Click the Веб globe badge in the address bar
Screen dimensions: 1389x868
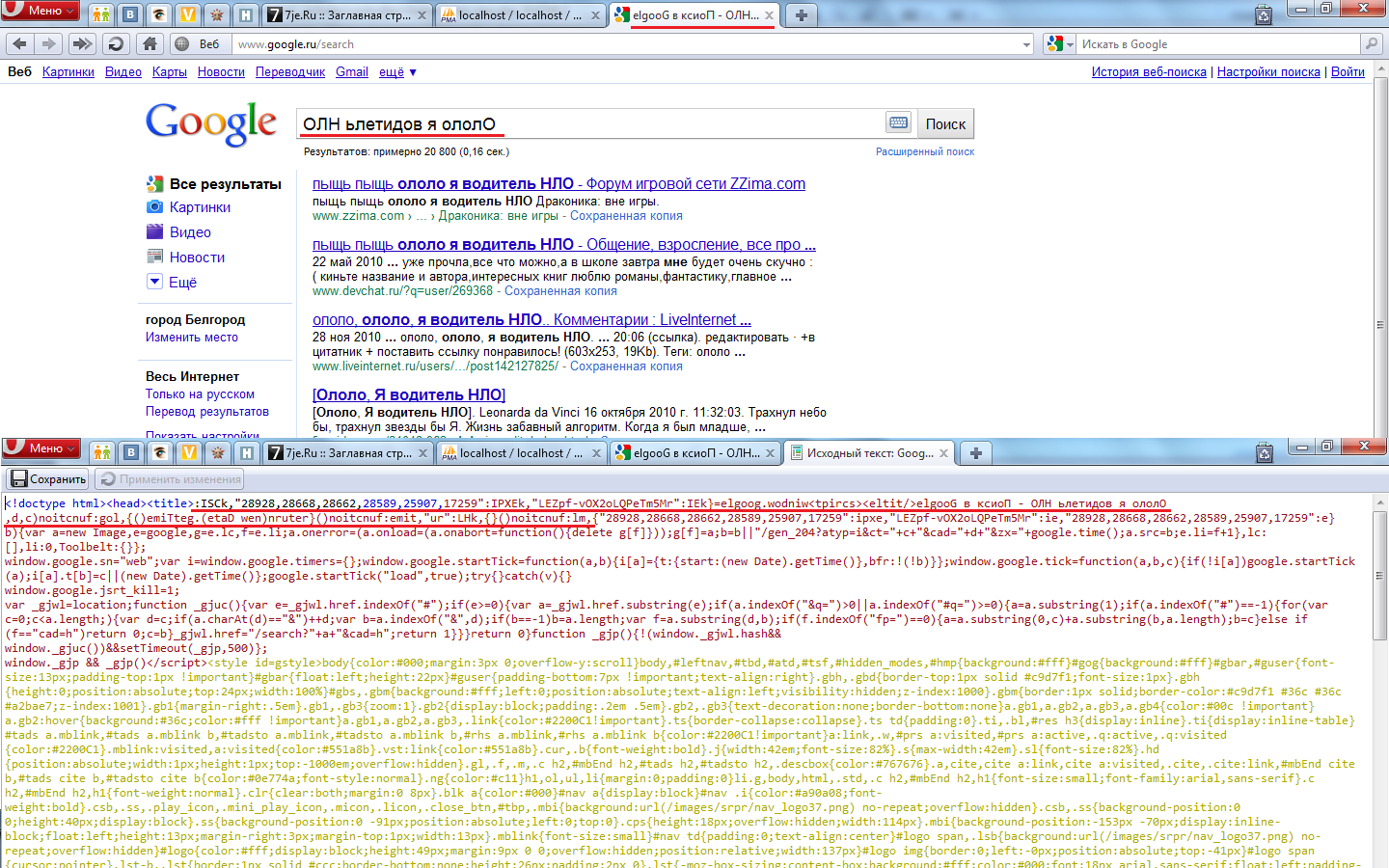(x=199, y=43)
